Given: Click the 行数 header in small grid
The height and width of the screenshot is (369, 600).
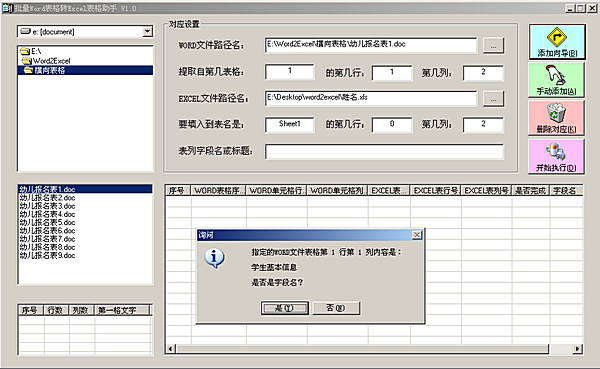Looking at the screenshot, I should click(x=57, y=310).
